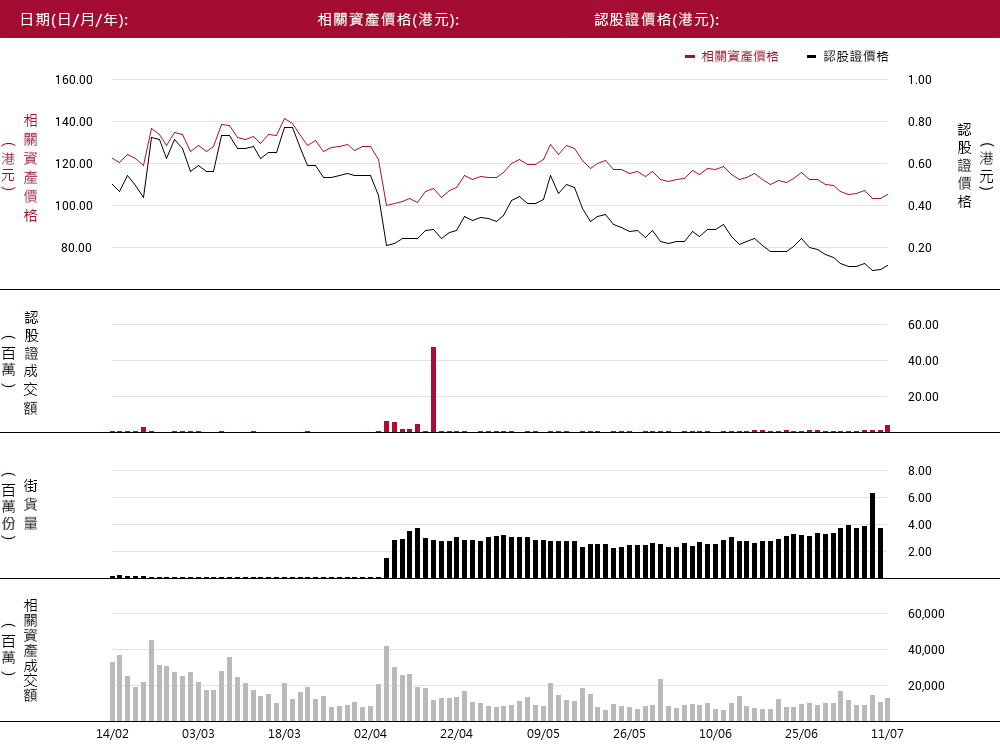Screen dimensions: 1000x751
Task: Toggle the 認股證價格 legend label
Action: 856,57
